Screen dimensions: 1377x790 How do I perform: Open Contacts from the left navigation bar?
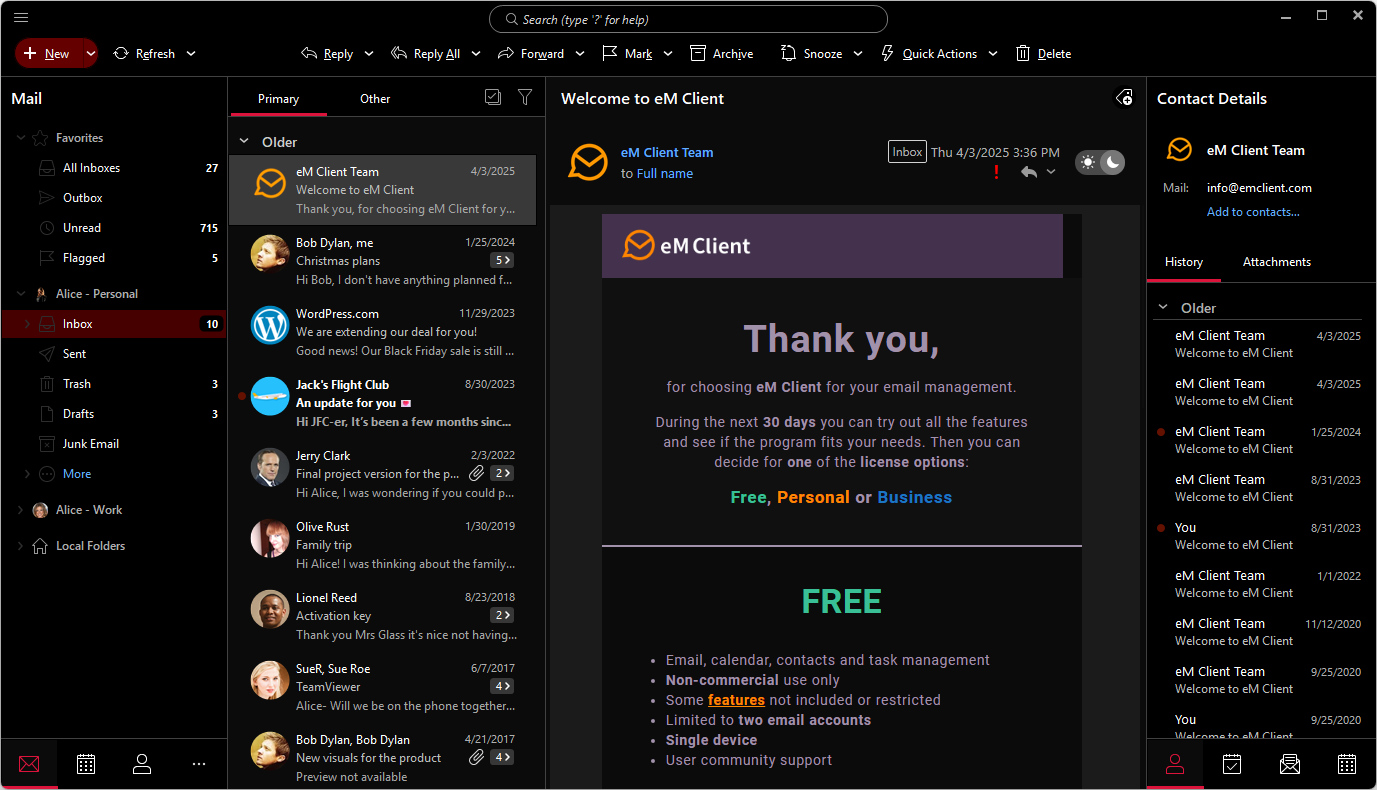click(x=142, y=764)
